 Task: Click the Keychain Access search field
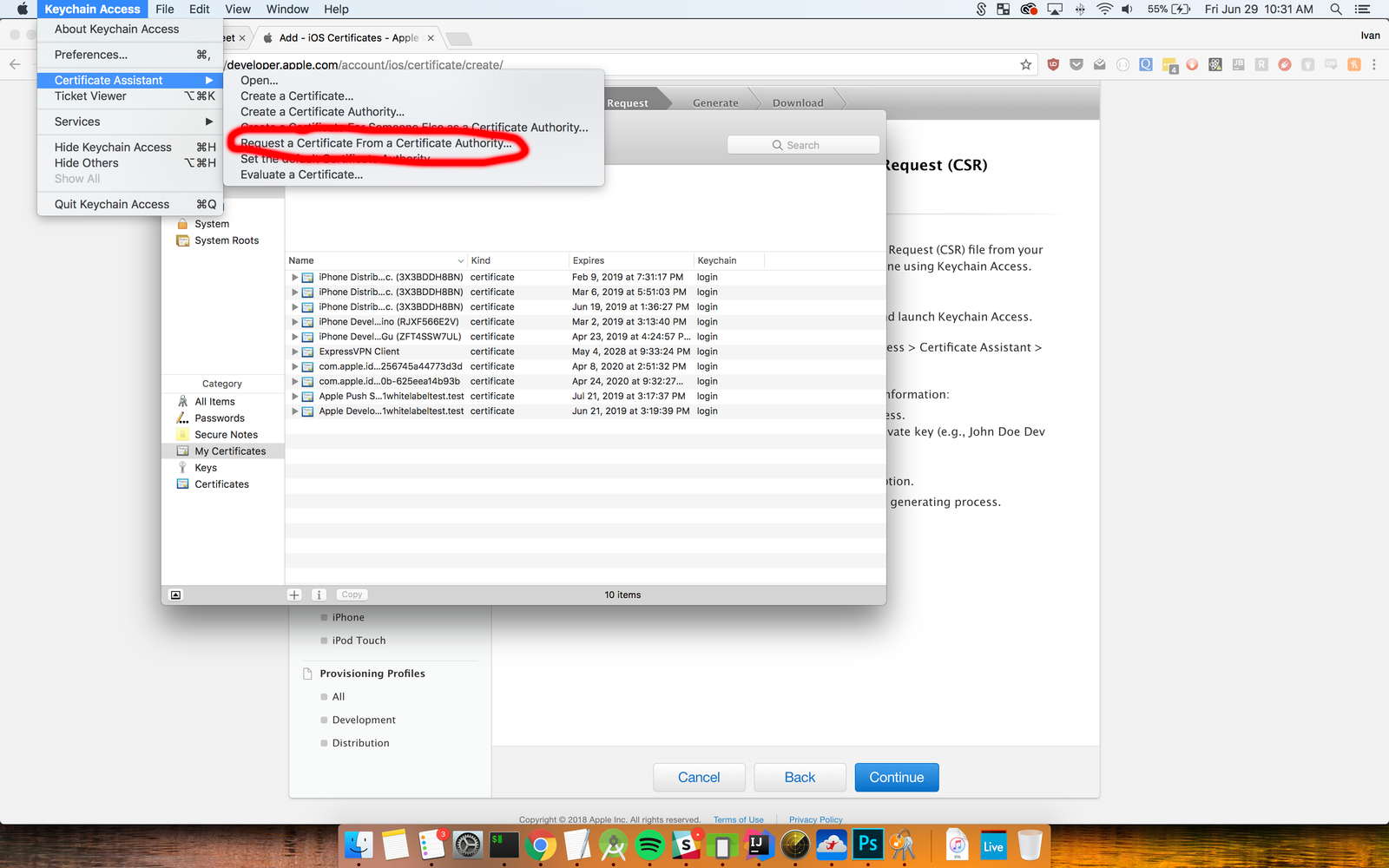coord(803,145)
